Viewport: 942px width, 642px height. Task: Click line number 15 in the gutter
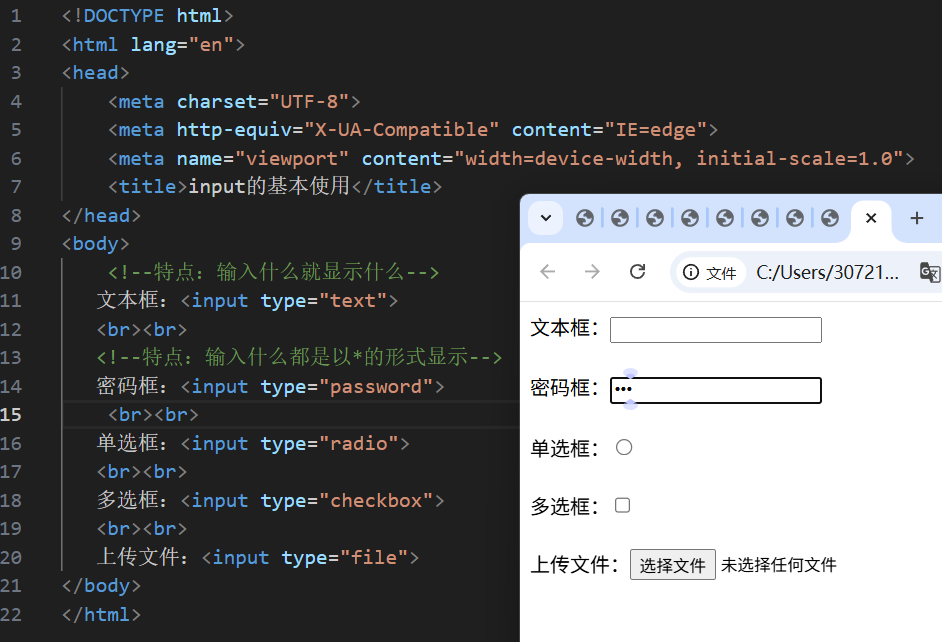point(11,414)
